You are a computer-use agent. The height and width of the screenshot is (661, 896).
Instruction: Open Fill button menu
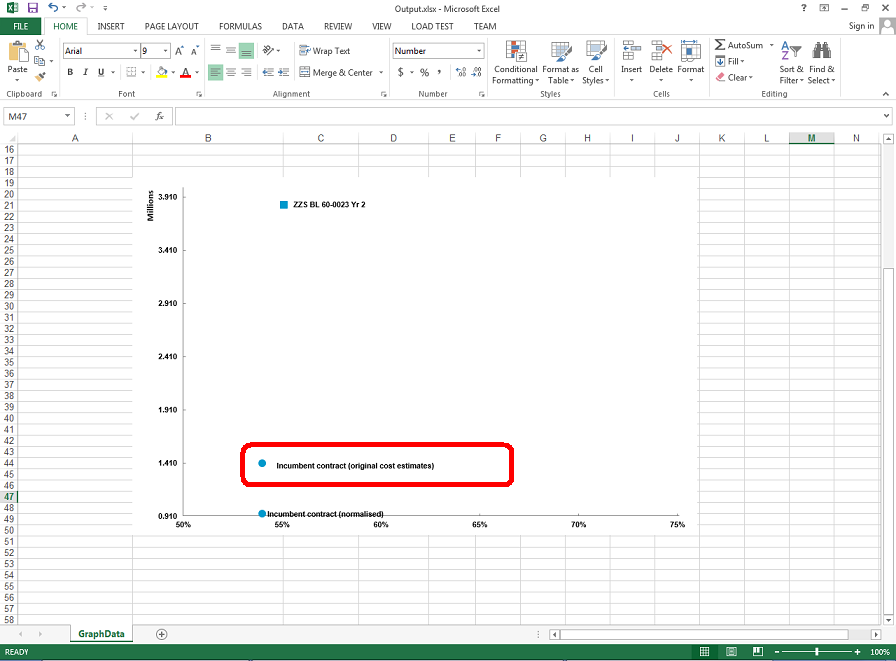pos(730,61)
